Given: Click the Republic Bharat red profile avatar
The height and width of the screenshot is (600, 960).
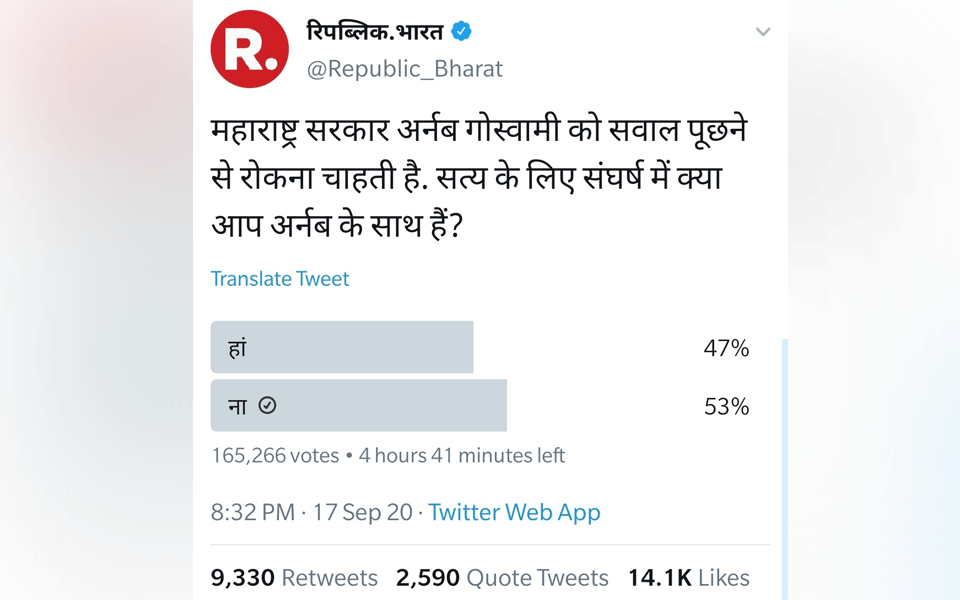Looking at the screenshot, I should point(249,49).
